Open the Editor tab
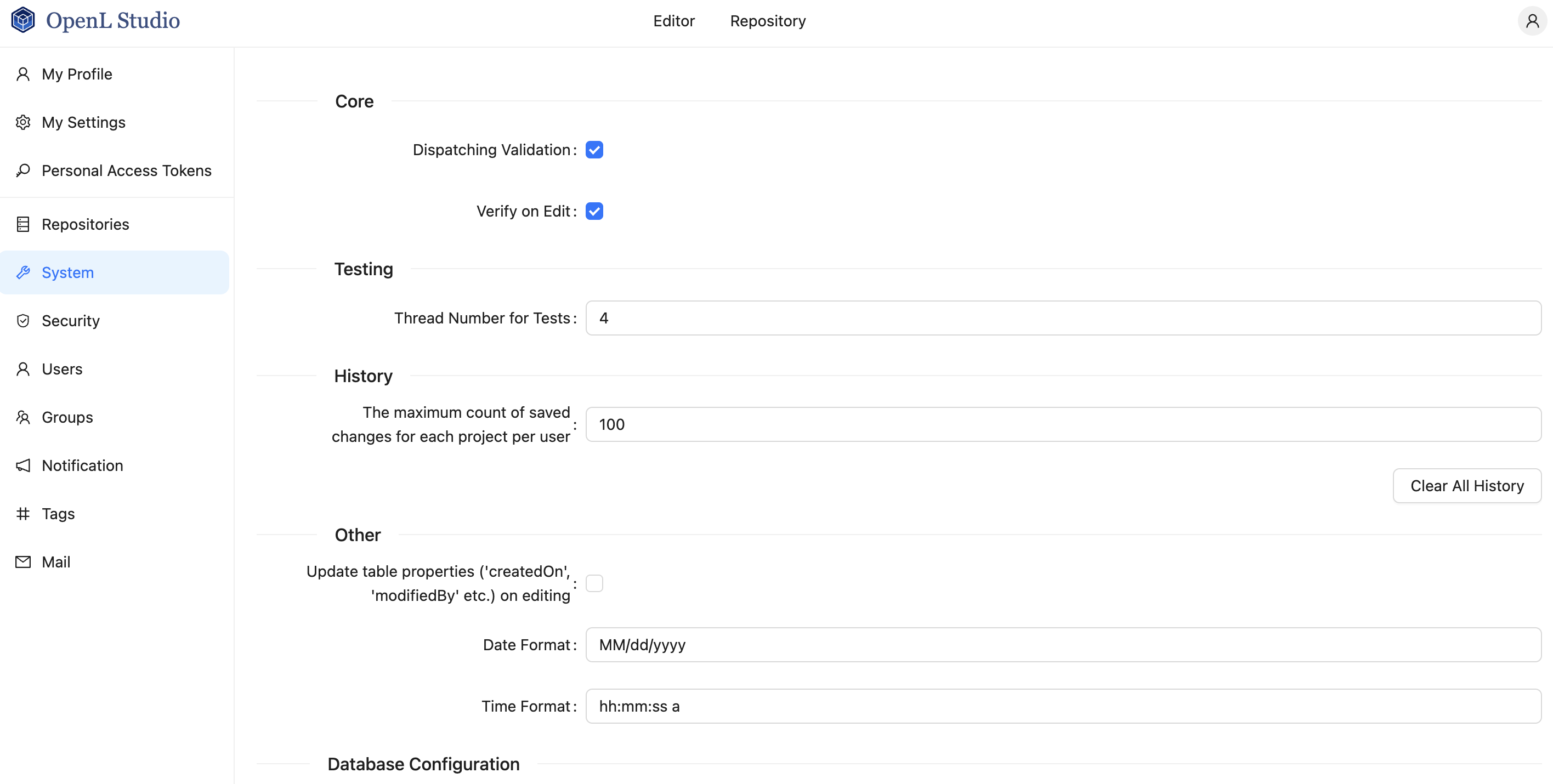The image size is (1553, 784). click(x=673, y=21)
